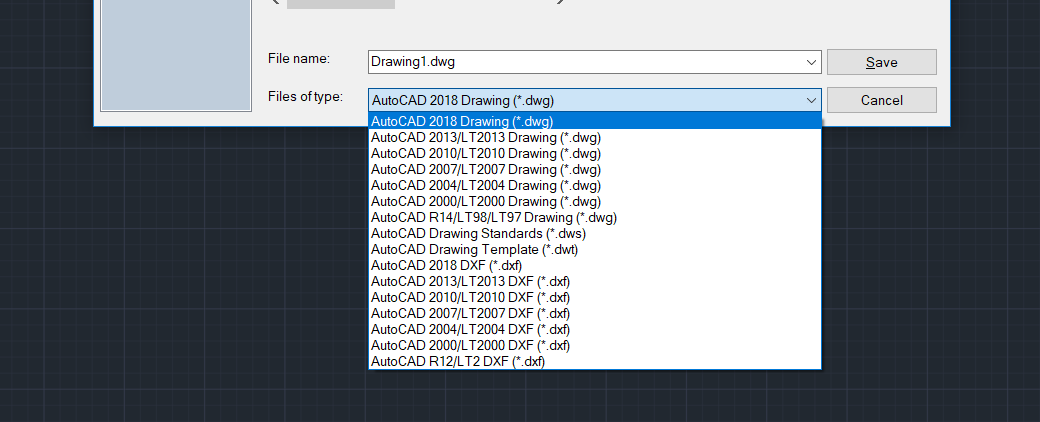Screen dimensions: 1040x422
Task: Pick AutoCAD 2018 DXF (*.dxf)
Action: [595, 265]
